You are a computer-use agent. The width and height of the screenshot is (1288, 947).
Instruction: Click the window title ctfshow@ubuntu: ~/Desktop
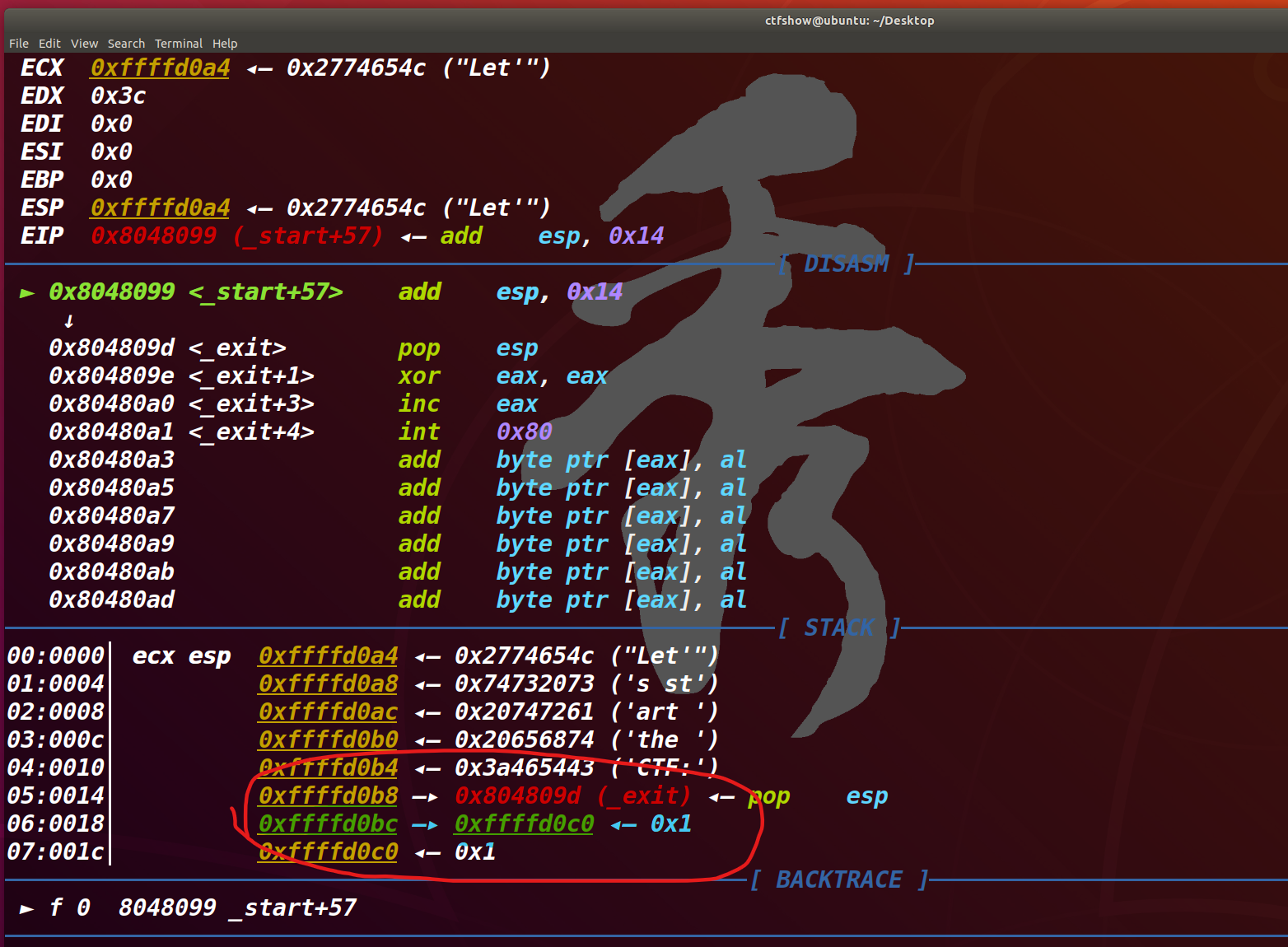click(x=849, y=21)
